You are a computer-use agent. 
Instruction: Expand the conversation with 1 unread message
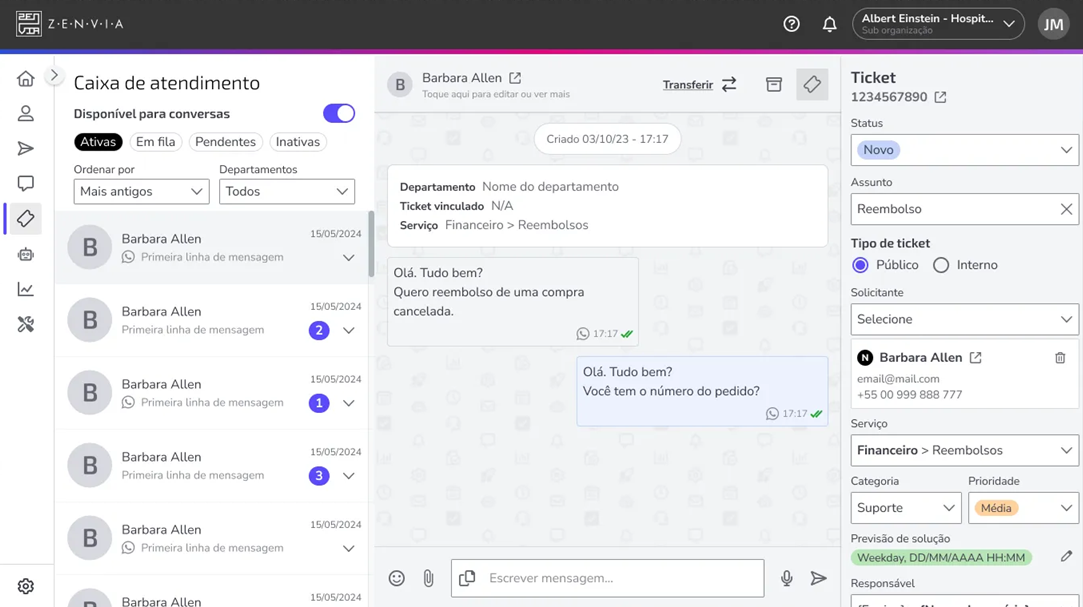[349, 403]
